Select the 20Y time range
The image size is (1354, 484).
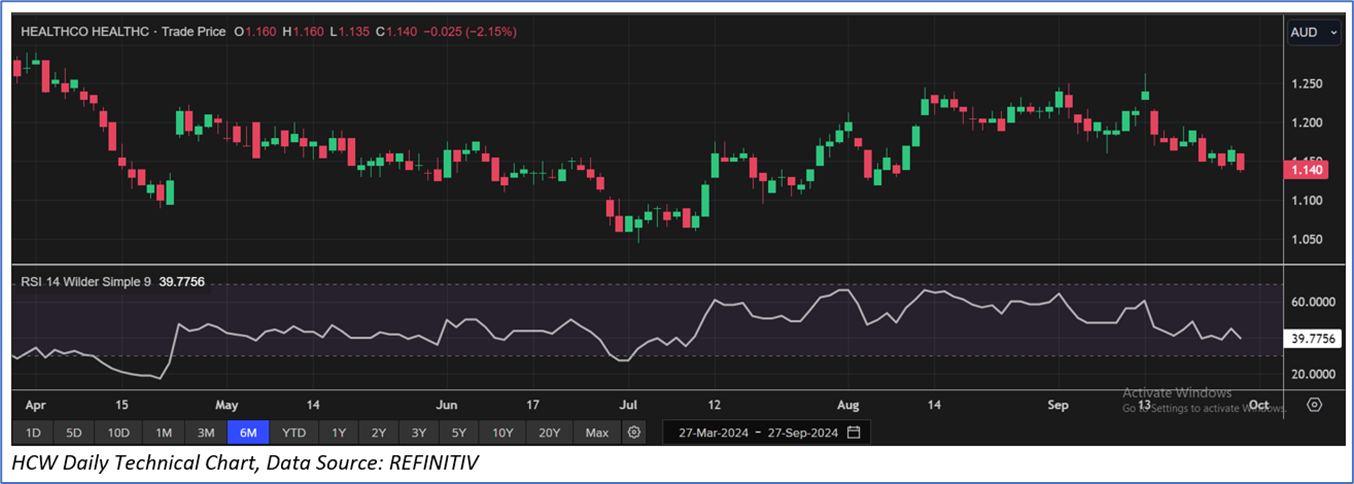point(549,433)
